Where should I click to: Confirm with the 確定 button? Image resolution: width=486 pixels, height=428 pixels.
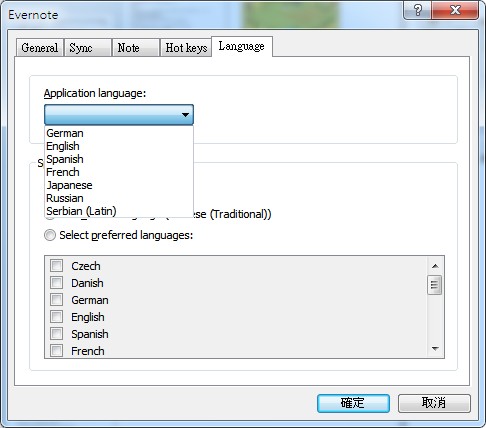(353, 403)
